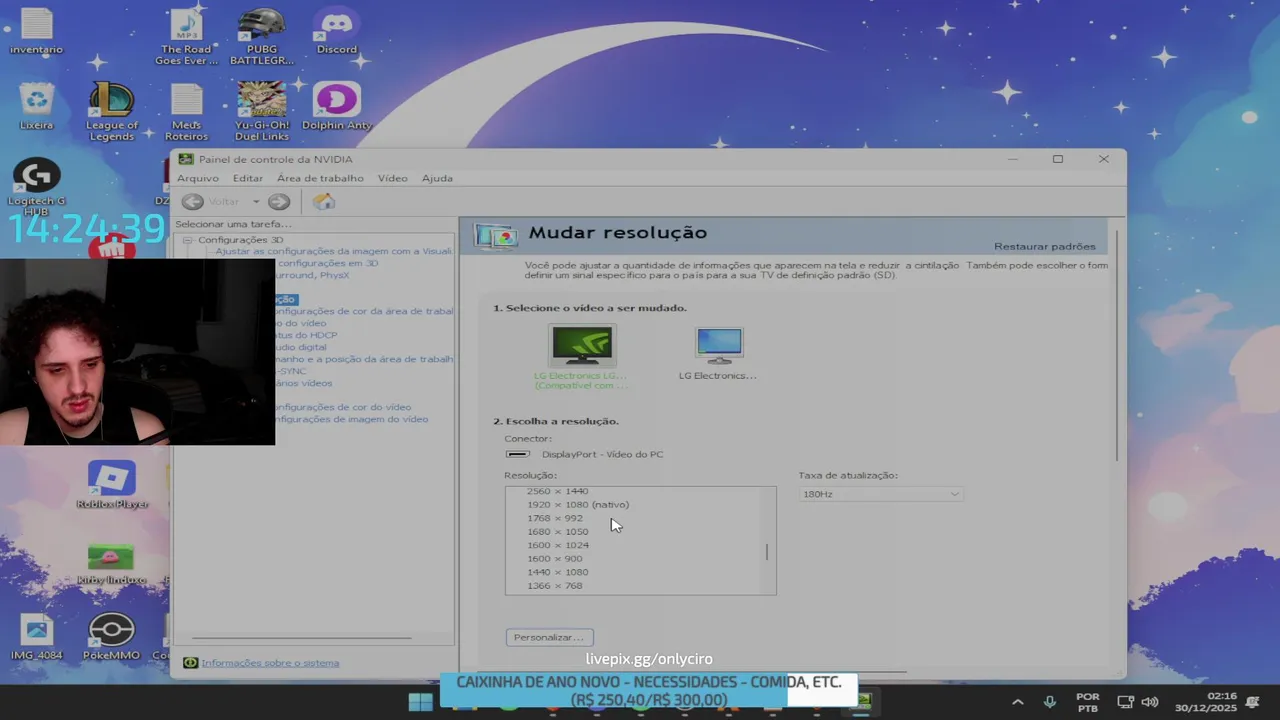
Task: Open desktop size and position task
Action: coord(364,359)
